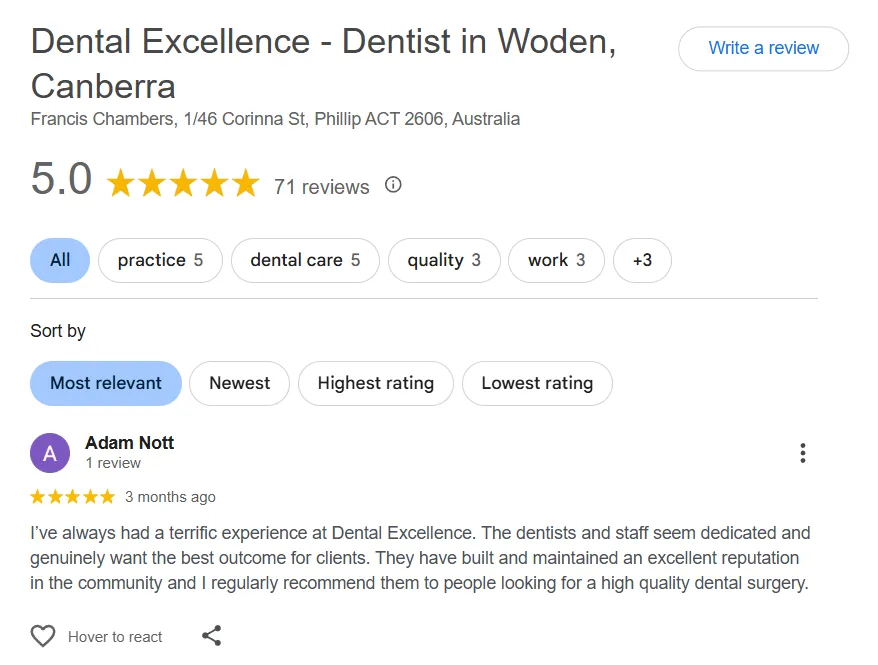Sort reviews by Highest rating

(x=375, y=383)
